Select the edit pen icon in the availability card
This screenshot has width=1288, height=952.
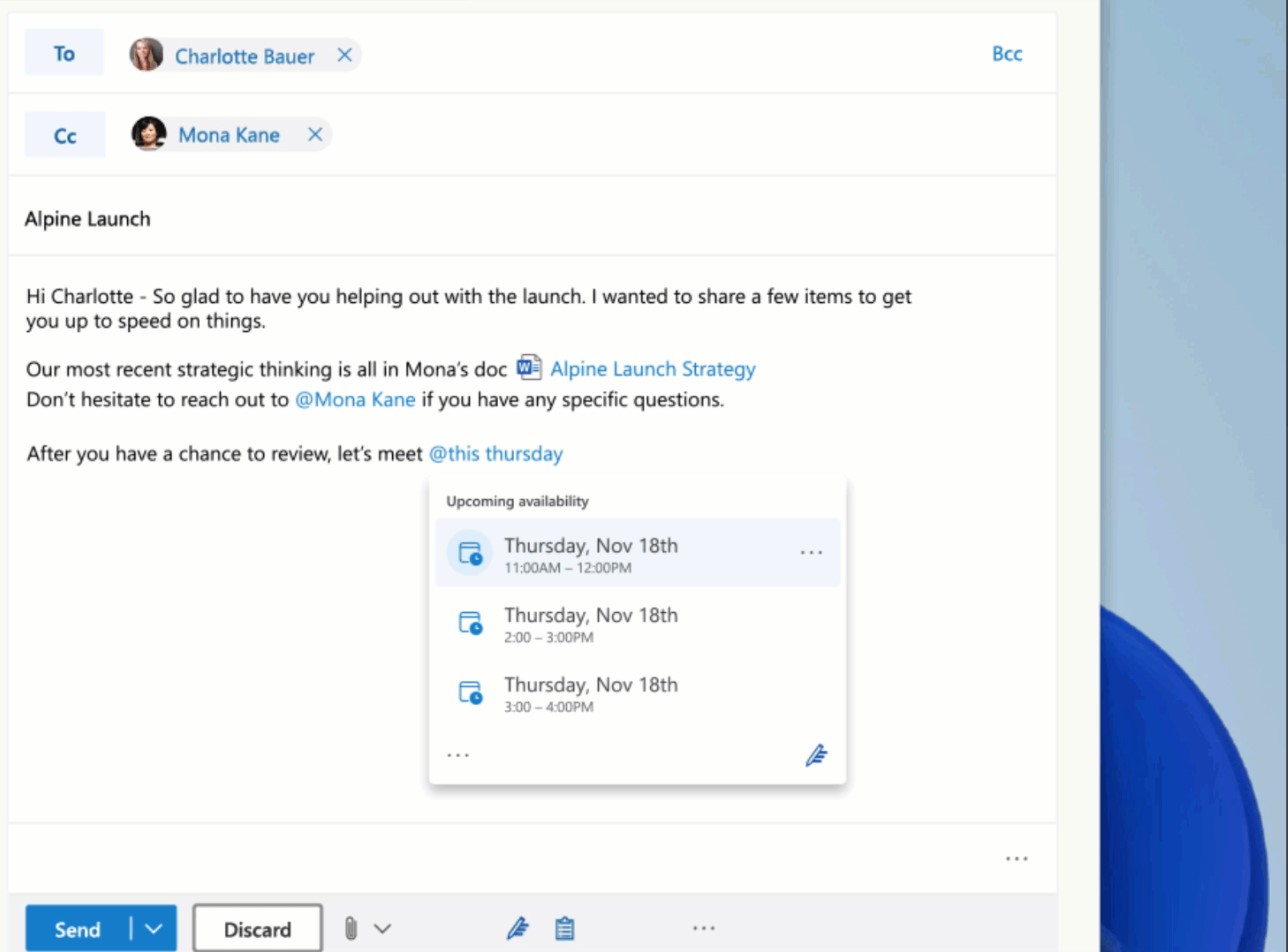coord(817,755)
